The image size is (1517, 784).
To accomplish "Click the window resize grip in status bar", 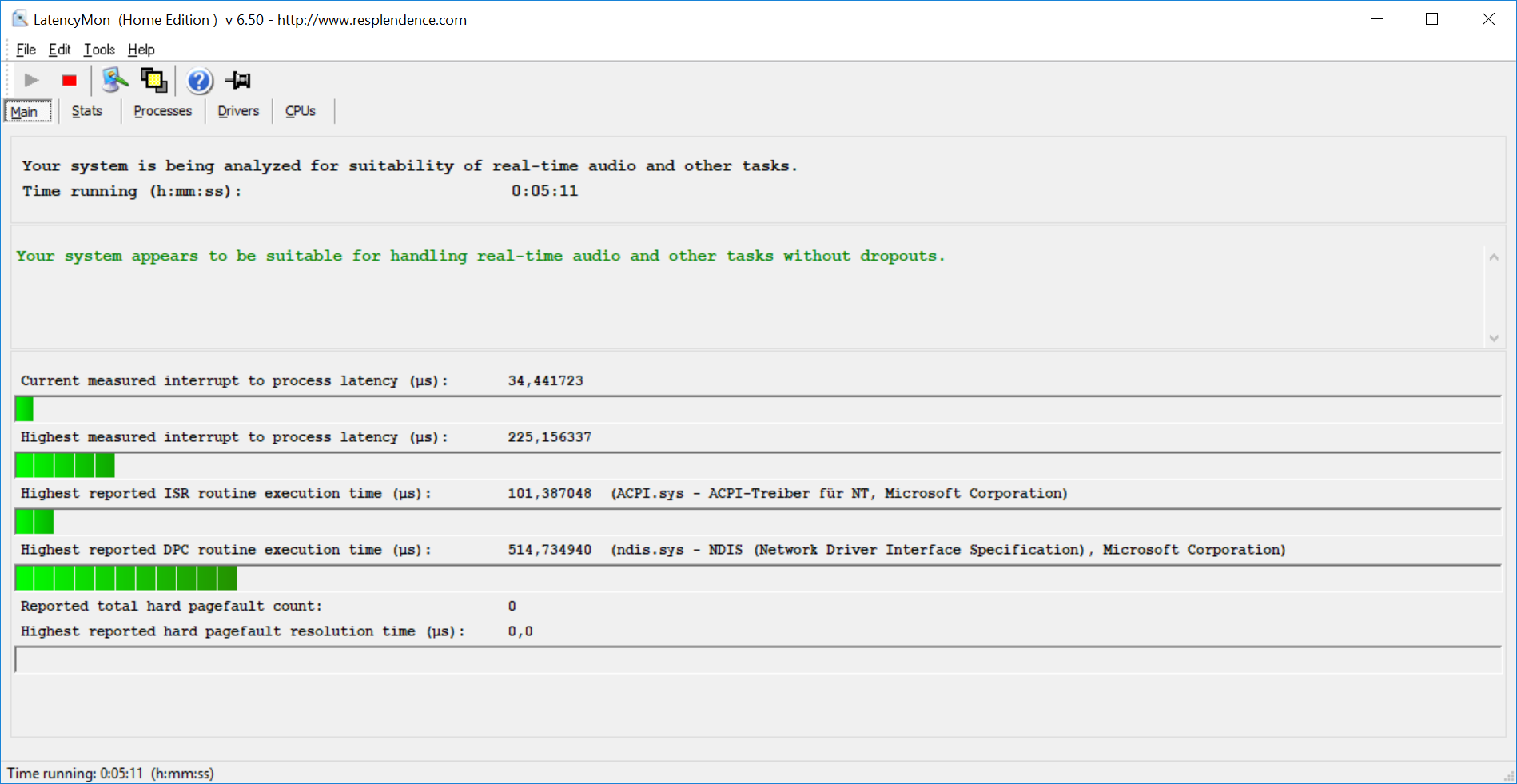I will click(x=1509, y=776).
